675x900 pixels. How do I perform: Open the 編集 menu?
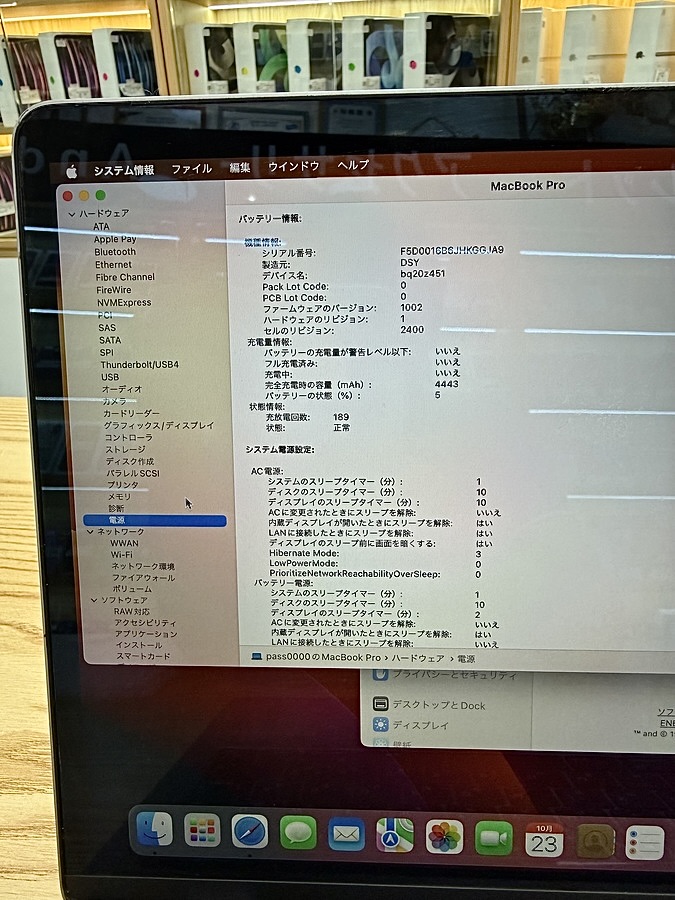(240, 168)
